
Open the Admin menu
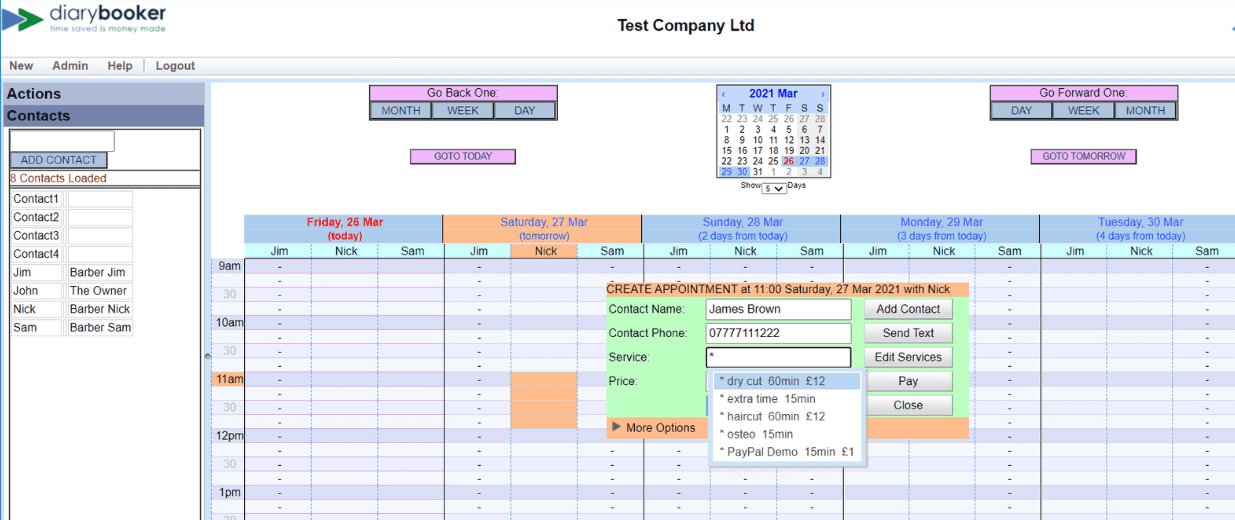70,66
